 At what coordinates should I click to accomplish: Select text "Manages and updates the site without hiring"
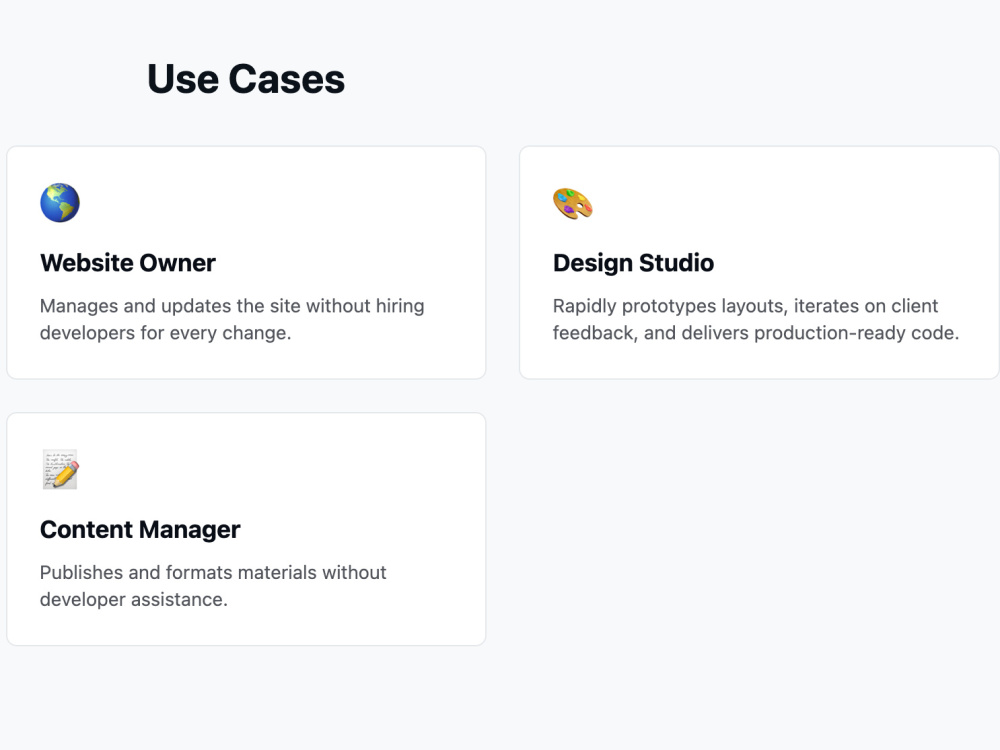click(232, 306)
